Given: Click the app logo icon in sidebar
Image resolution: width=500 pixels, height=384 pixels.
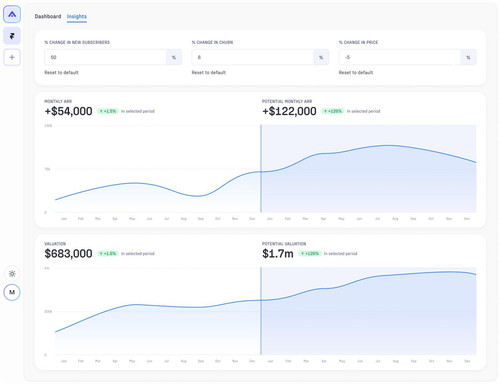Looking at the screenshot, I should coord(12,14).
